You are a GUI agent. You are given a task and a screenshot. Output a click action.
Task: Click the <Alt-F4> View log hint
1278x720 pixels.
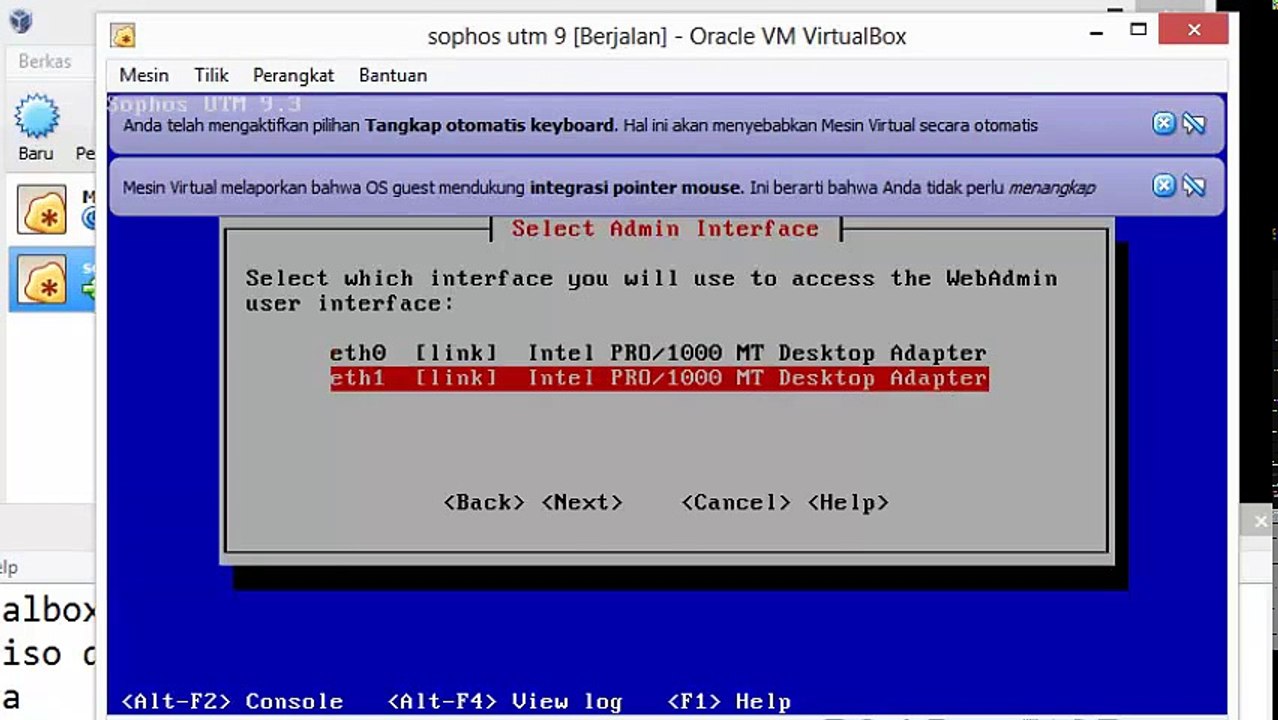point(505,701)
